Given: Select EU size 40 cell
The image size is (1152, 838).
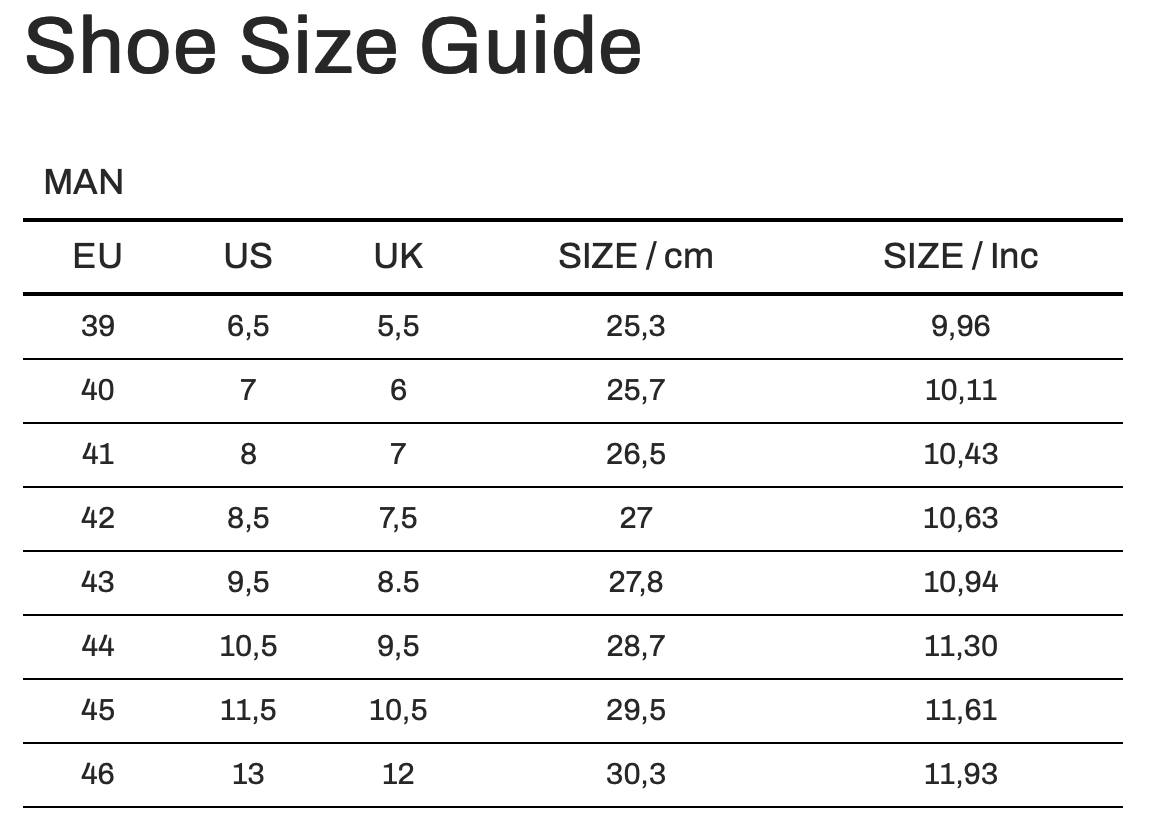Looking at the screenshot, I should pos(97,390).
